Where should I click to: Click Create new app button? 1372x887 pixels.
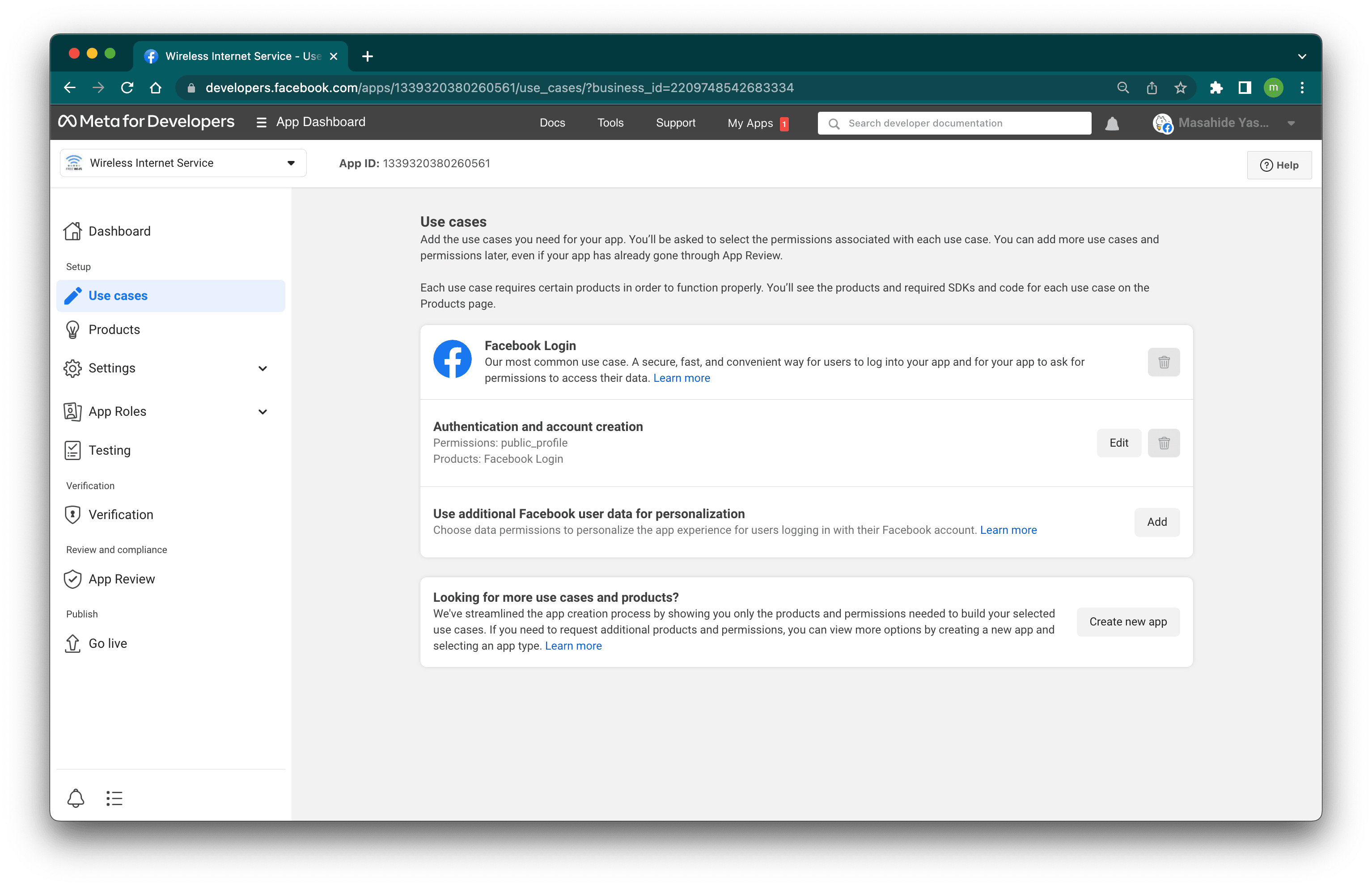click(1128, 622)
